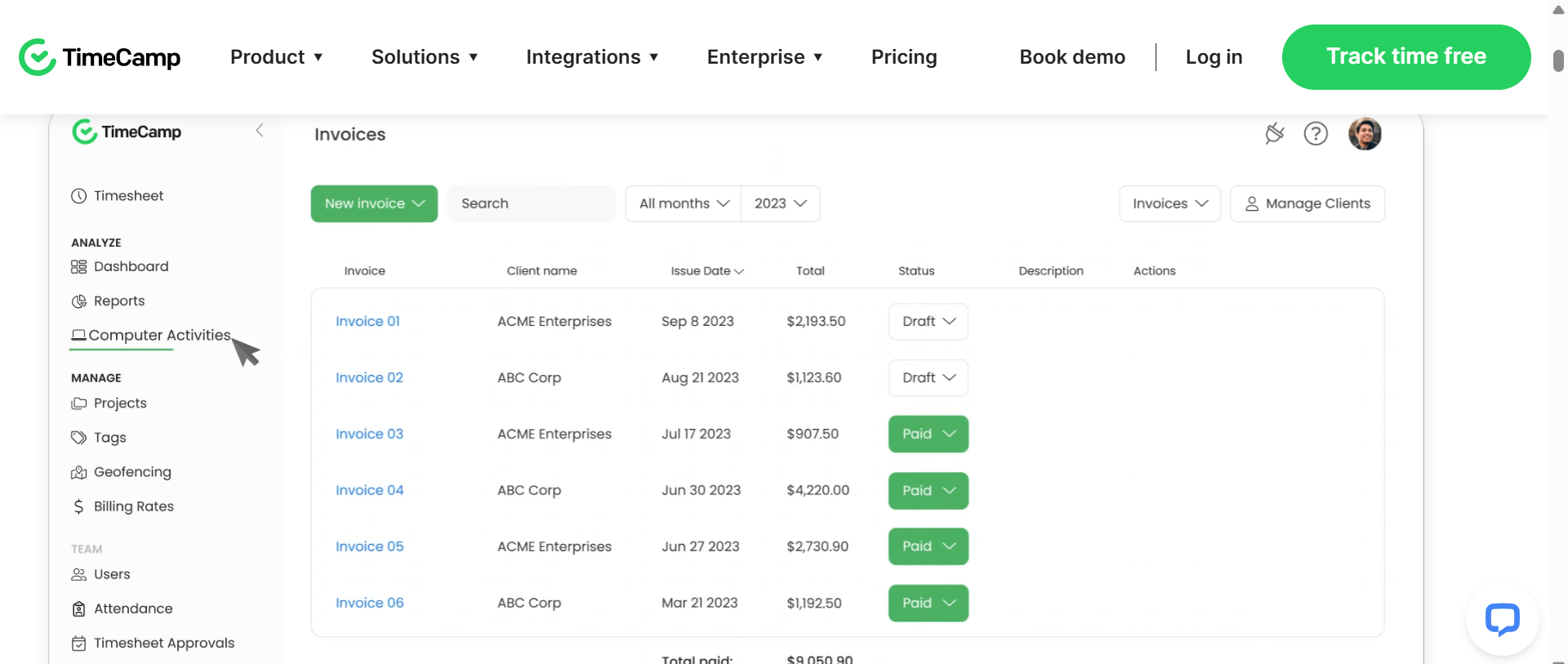Collapse the sidebar with the left chevron
This screenshot has width=1568, height=664.
260,131
